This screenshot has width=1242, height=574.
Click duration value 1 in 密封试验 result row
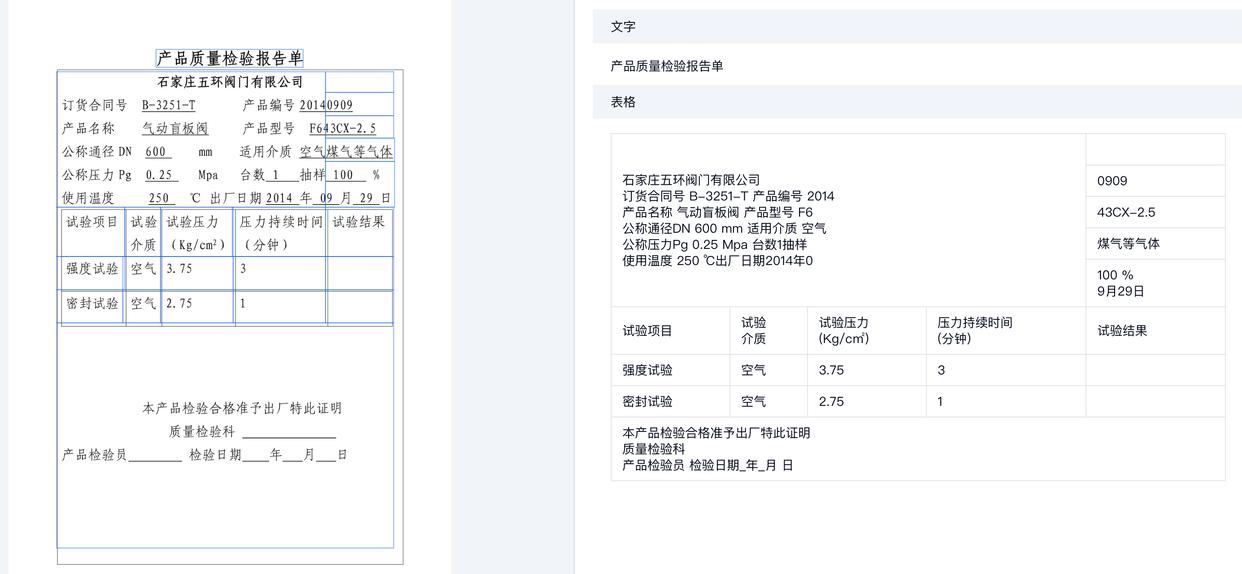pos(1006,401)
